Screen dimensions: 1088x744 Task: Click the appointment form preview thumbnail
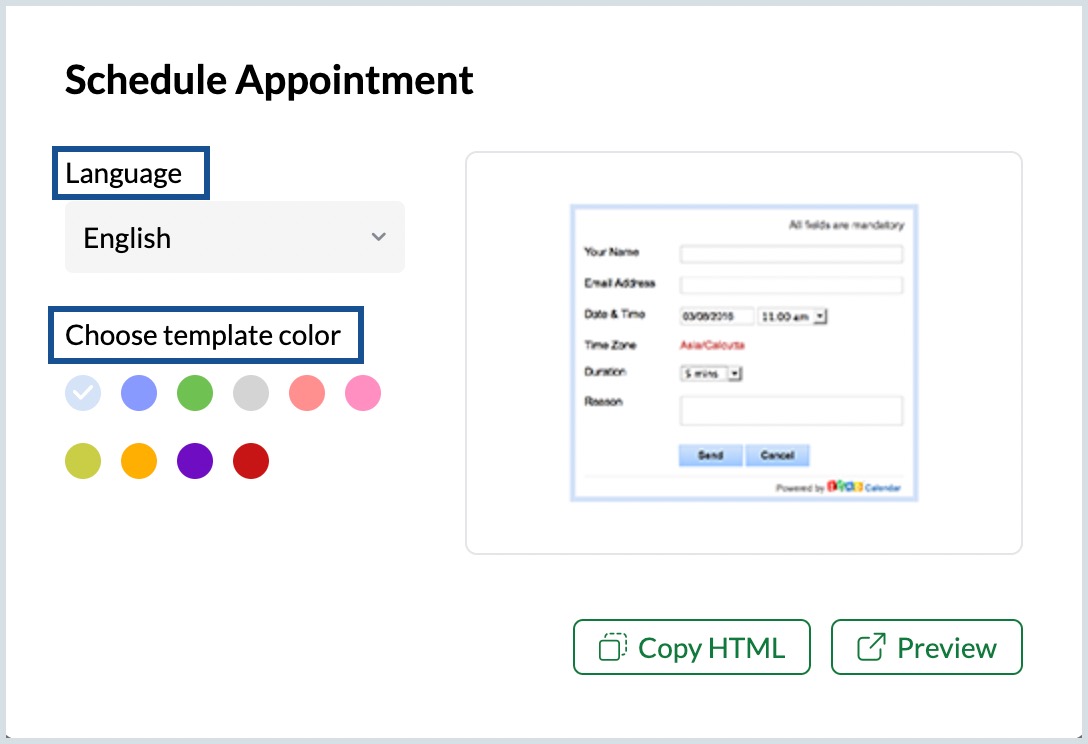click(743, 353)
